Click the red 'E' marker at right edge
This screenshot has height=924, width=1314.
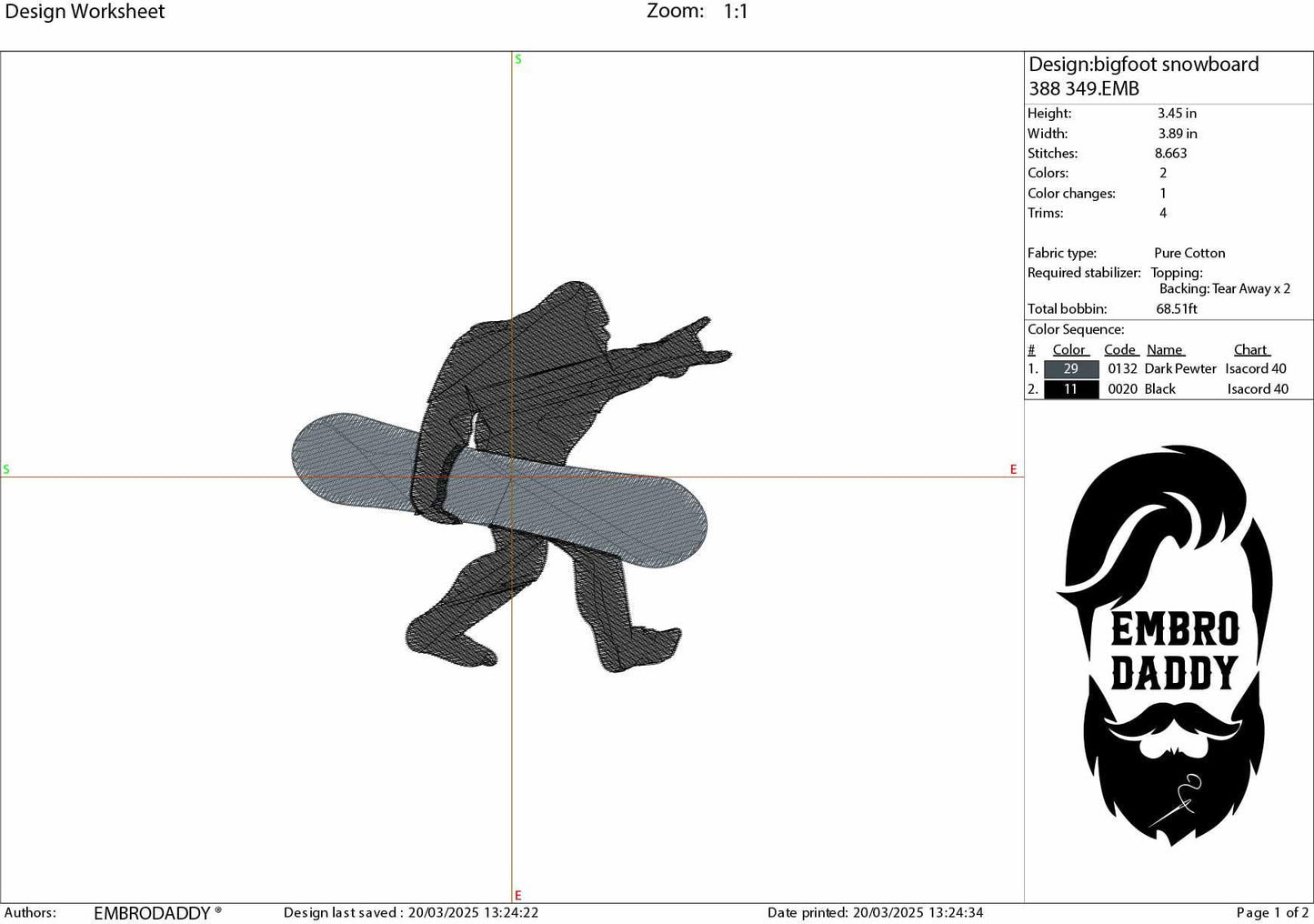coord(1014,470)
